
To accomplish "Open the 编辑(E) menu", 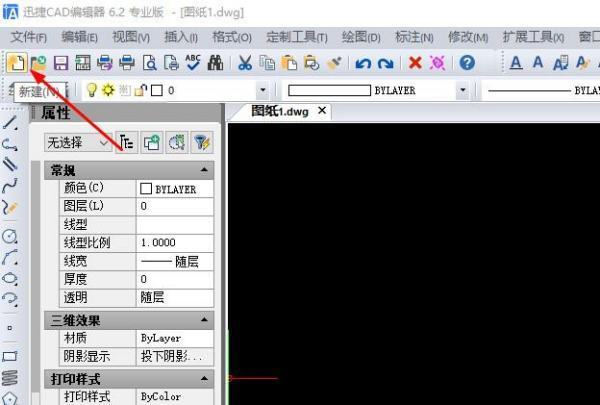I will (80, 37).
